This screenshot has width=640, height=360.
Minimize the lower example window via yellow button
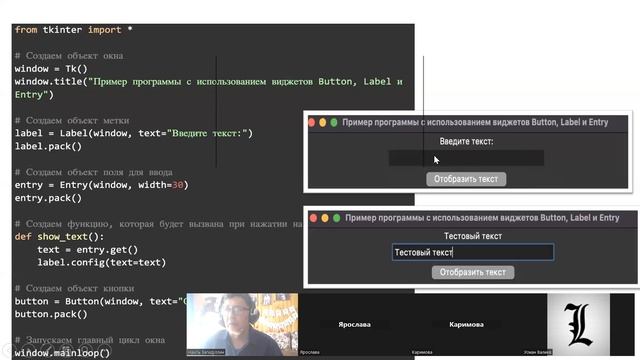(325, 218)
